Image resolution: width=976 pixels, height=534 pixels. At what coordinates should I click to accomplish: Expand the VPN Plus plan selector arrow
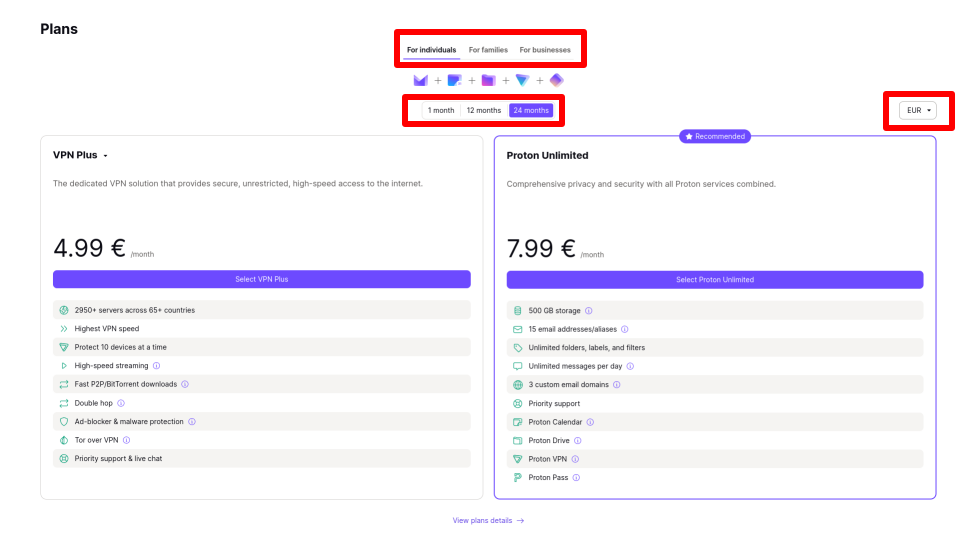(x=105, y=156)
